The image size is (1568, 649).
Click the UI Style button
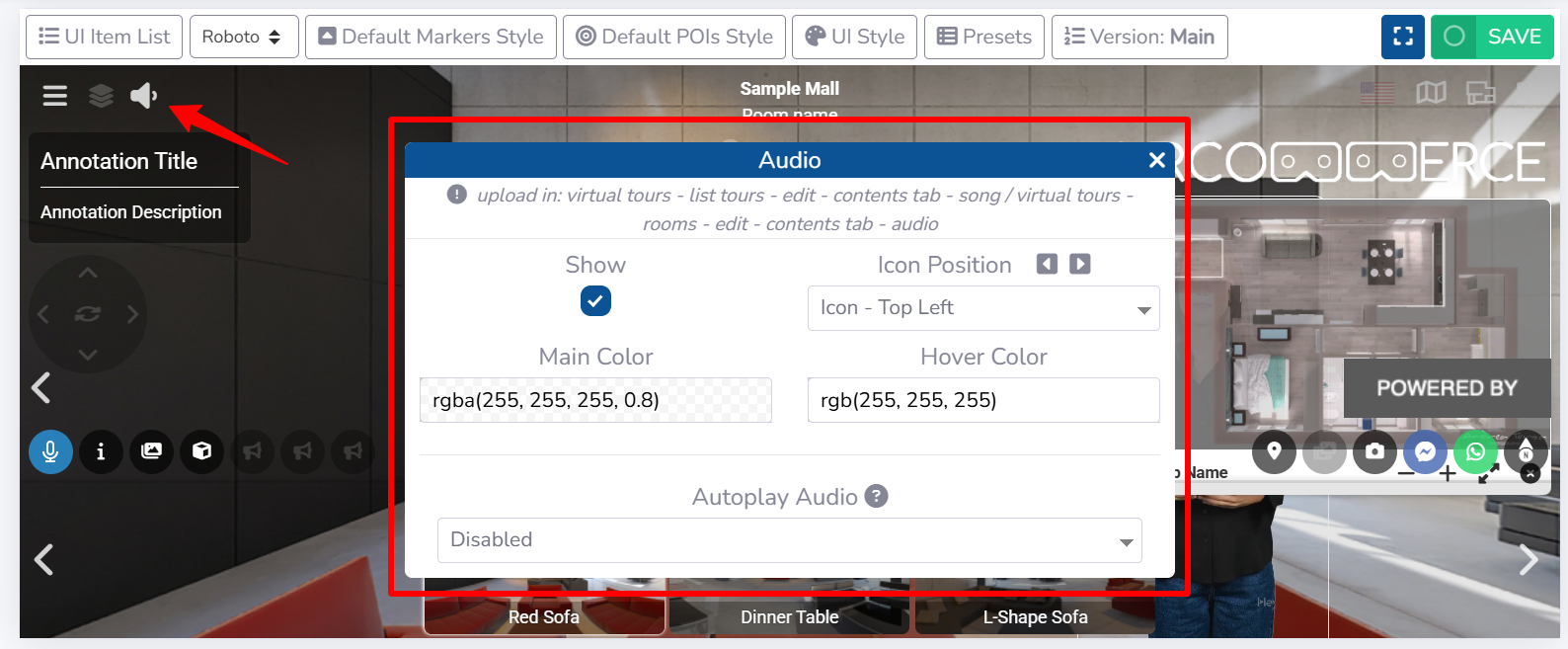pyautogui.click(x=854, y=37)
